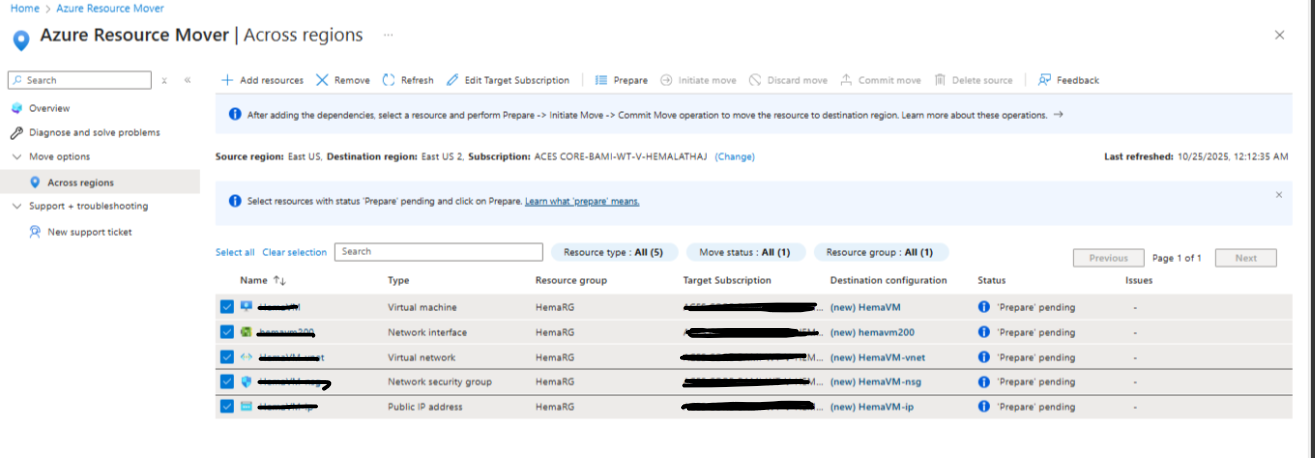Open the ellipsis more options beside the title

point(388,34)
